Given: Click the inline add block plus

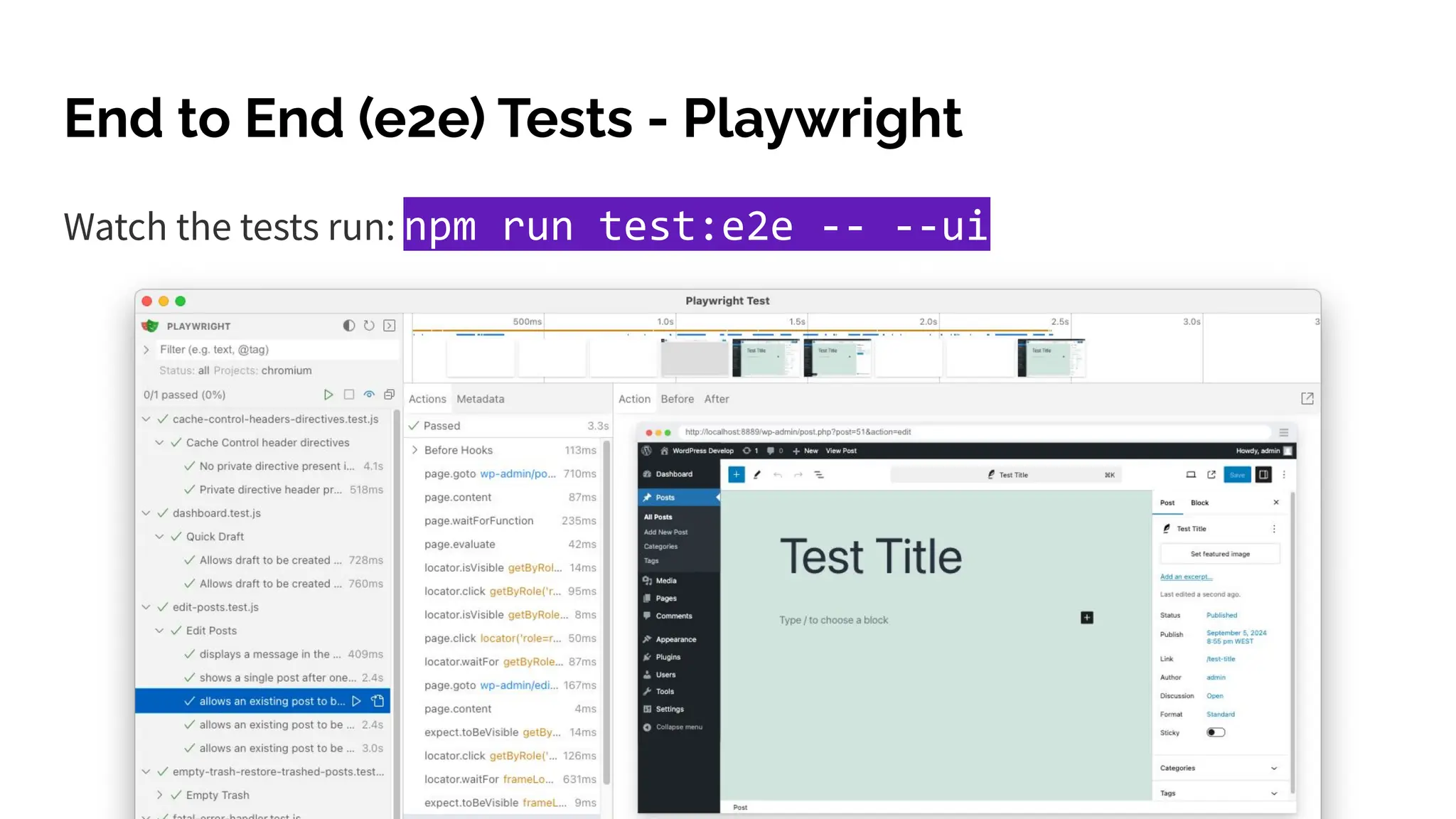Looking at the screenshot, I should click(1087, 618).
